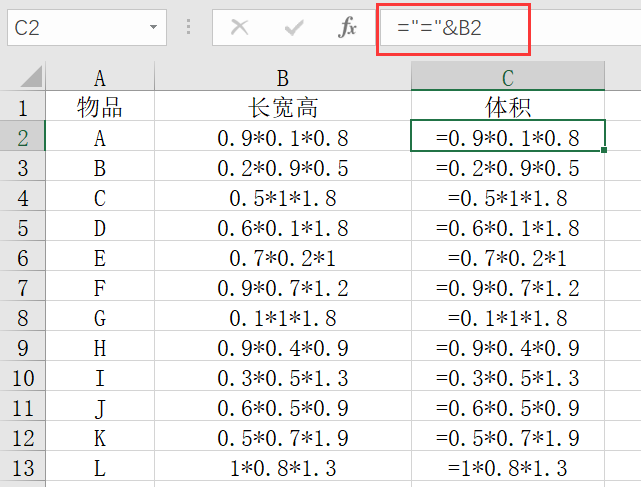Viewport: 641px width, 487px height.
Task: Select column C header
Action: 508,76
